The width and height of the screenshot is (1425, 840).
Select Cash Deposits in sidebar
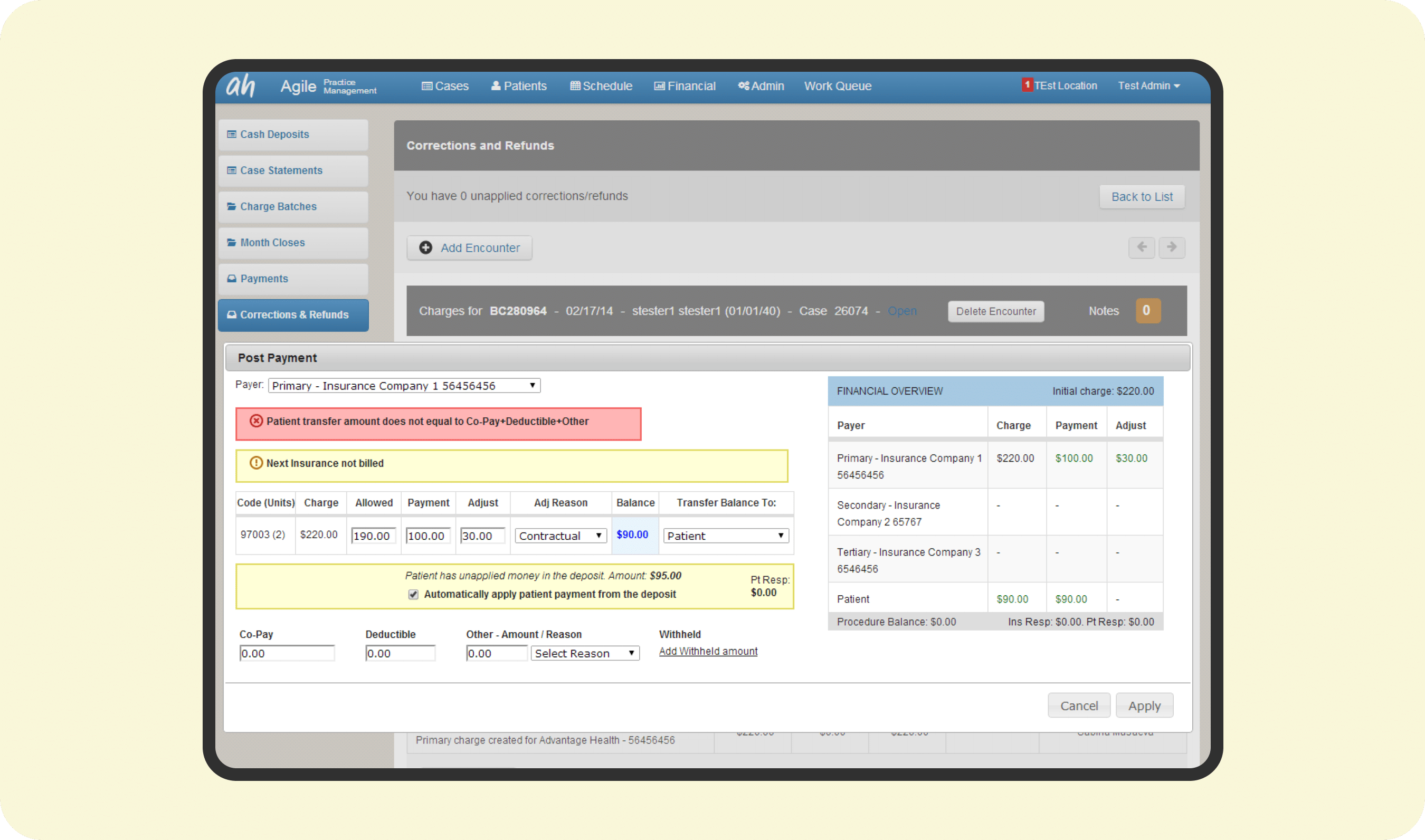click(293, 135)
